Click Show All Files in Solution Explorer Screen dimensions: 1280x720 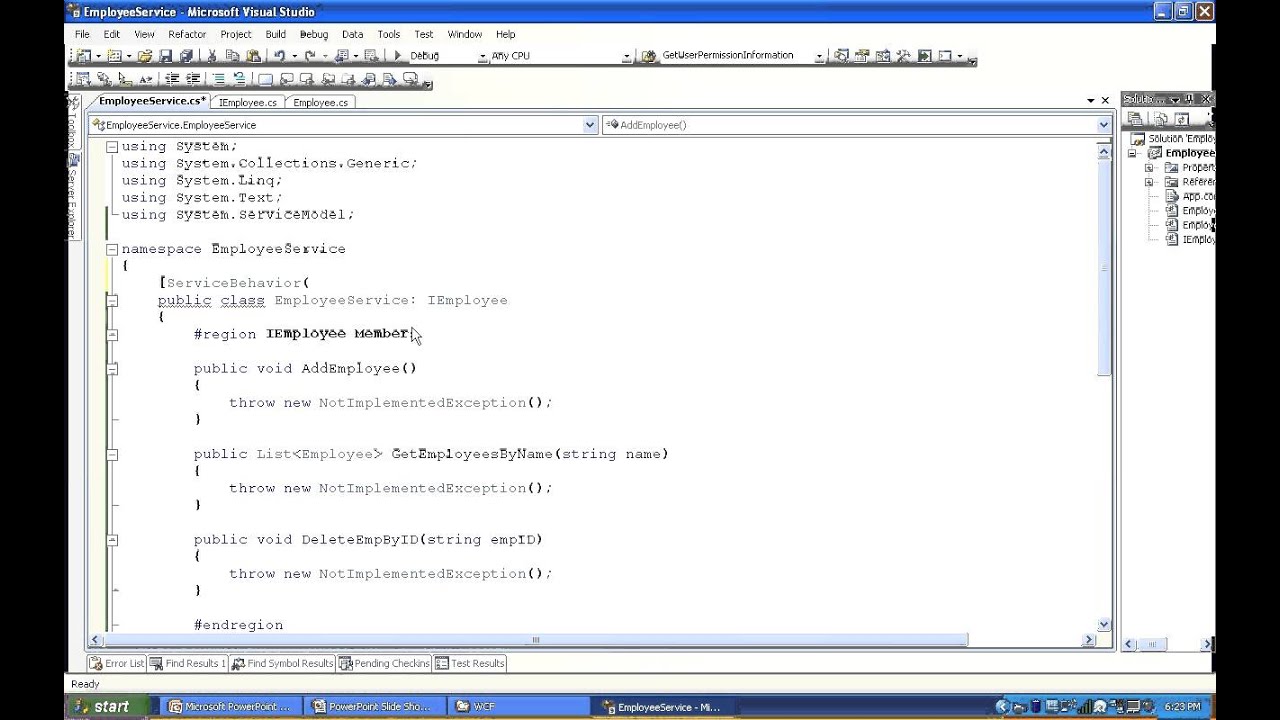click(x=1159, y=118)
